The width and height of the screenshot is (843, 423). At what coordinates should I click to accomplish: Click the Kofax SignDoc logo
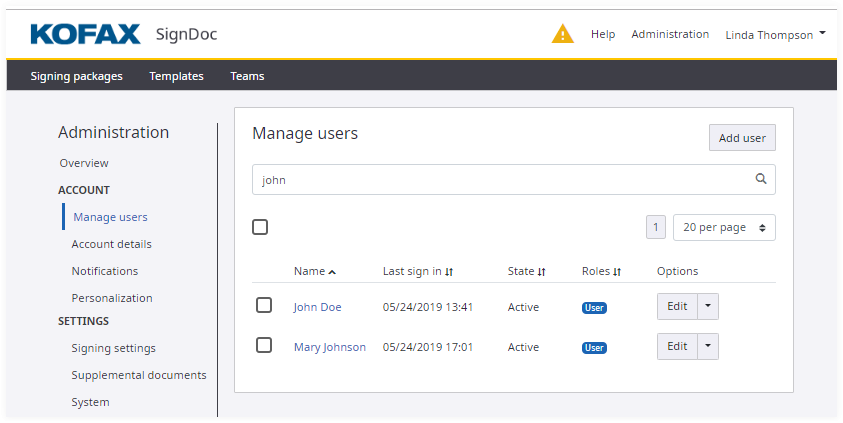[124, 34]
